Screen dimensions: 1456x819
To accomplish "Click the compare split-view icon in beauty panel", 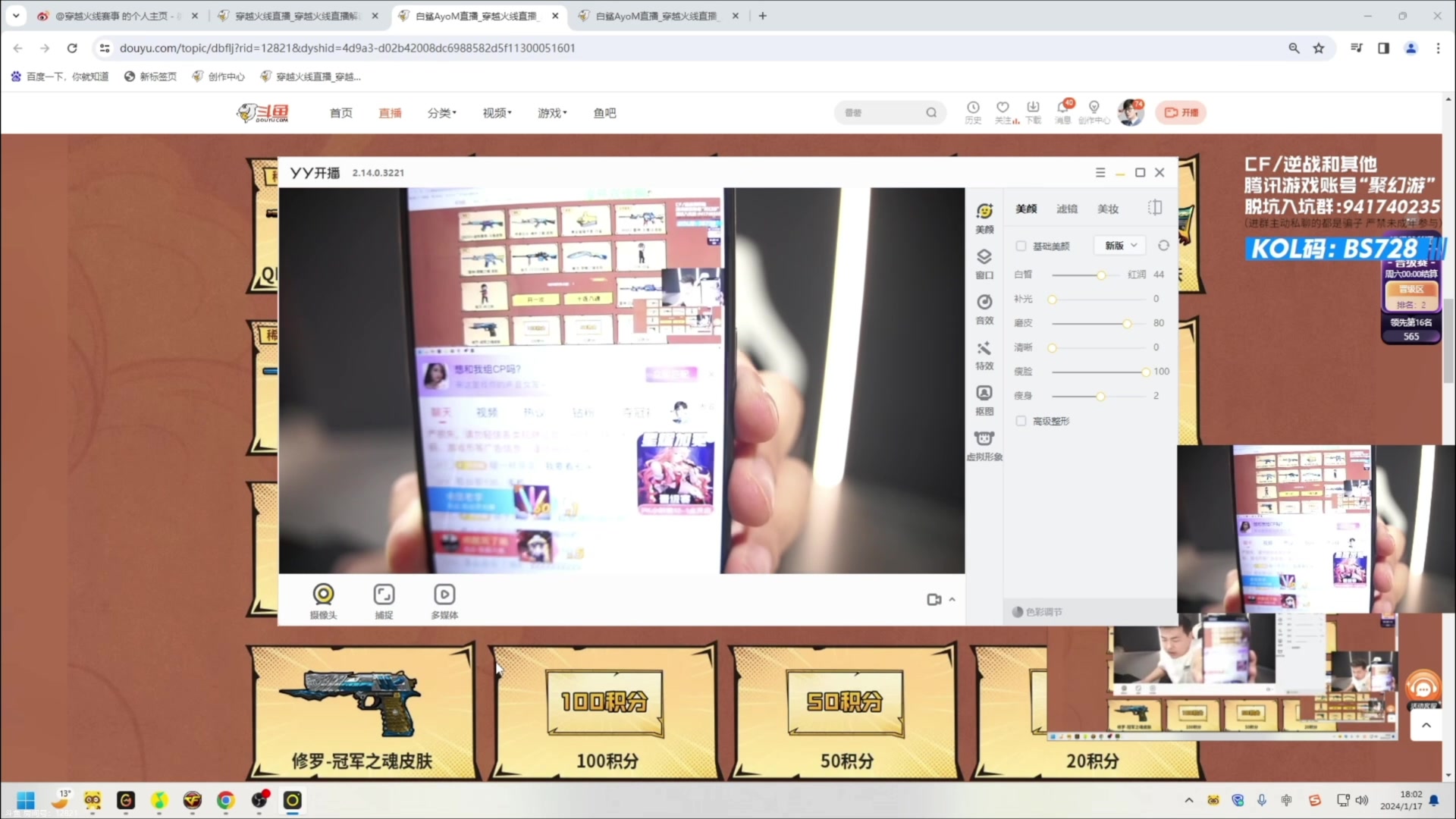I will (1155, 208).
